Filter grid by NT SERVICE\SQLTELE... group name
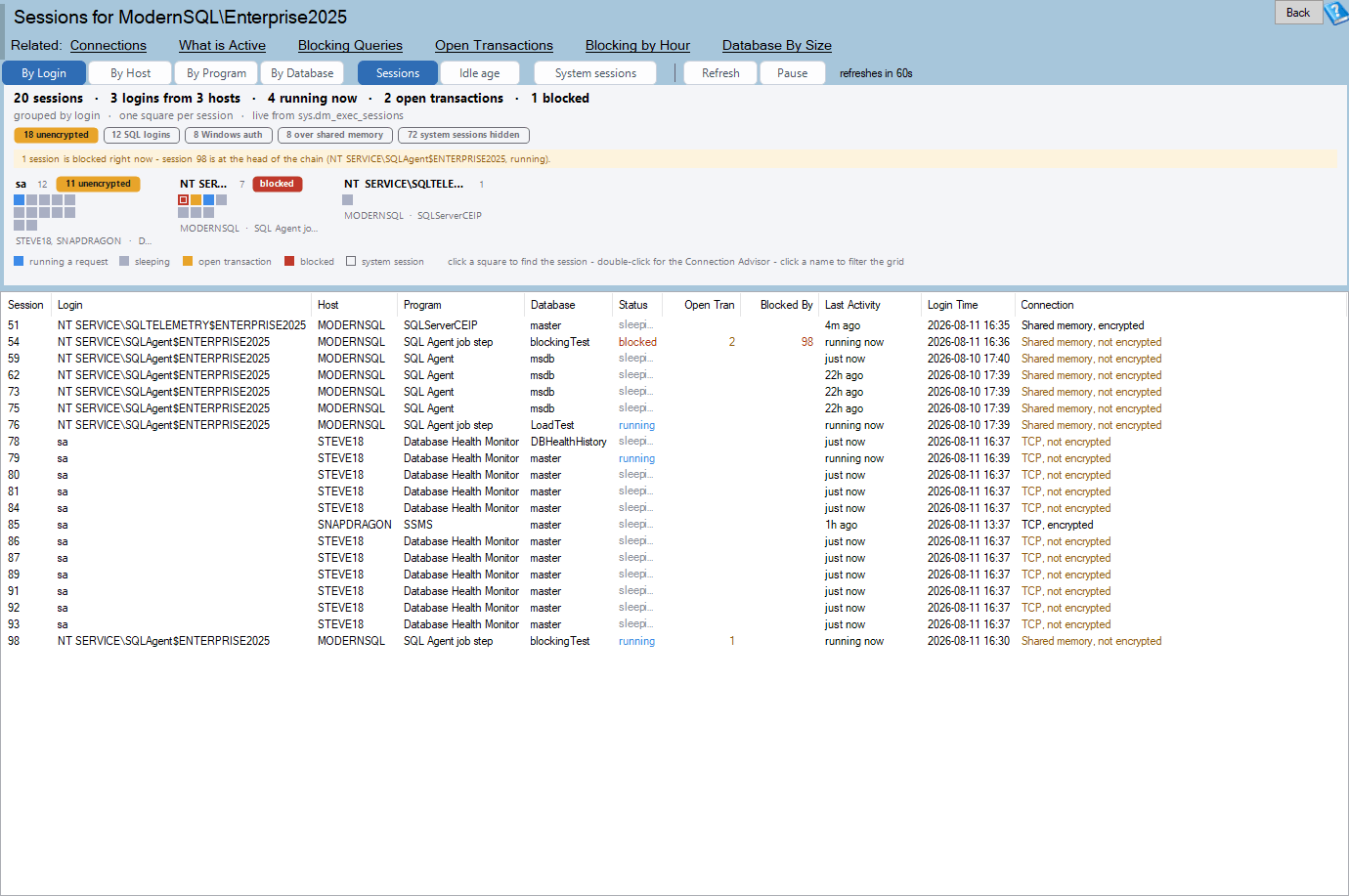The image size is (1349, 896). pos(404,184)
